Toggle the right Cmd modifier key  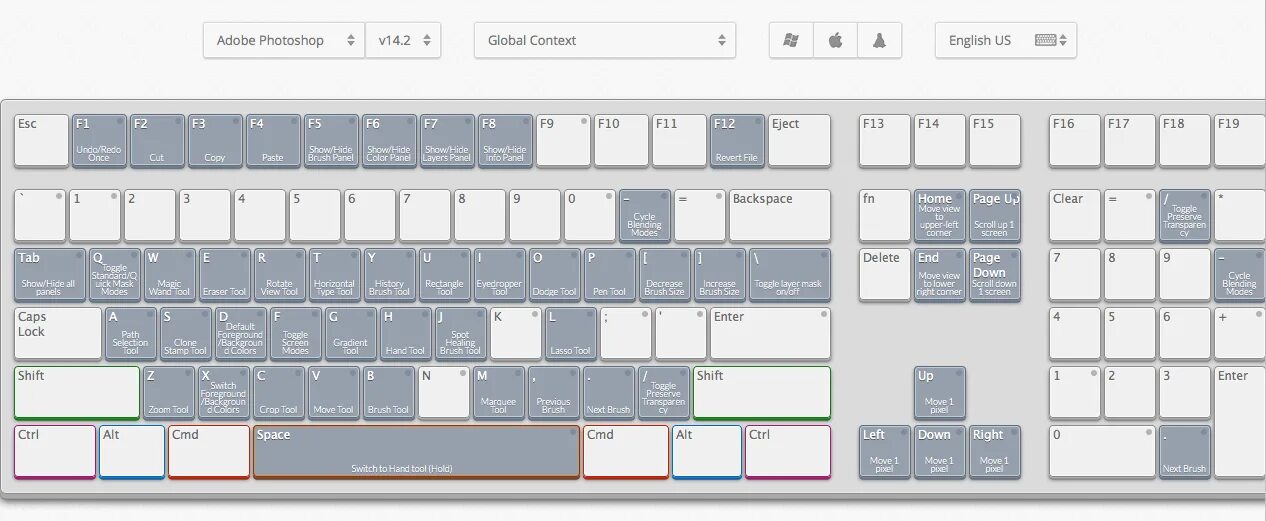(626, 452)
